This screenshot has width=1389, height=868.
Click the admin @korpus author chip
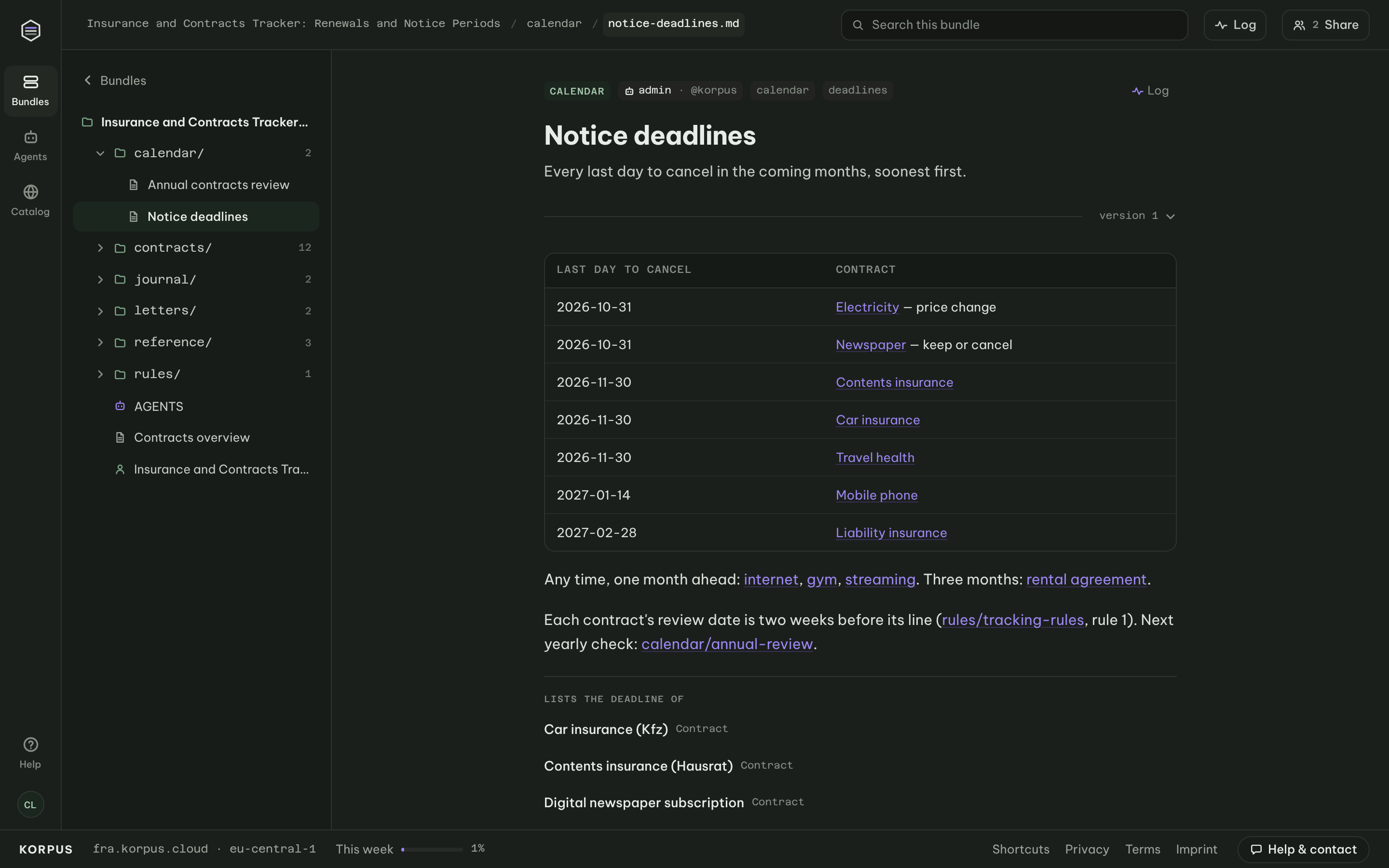680,90
